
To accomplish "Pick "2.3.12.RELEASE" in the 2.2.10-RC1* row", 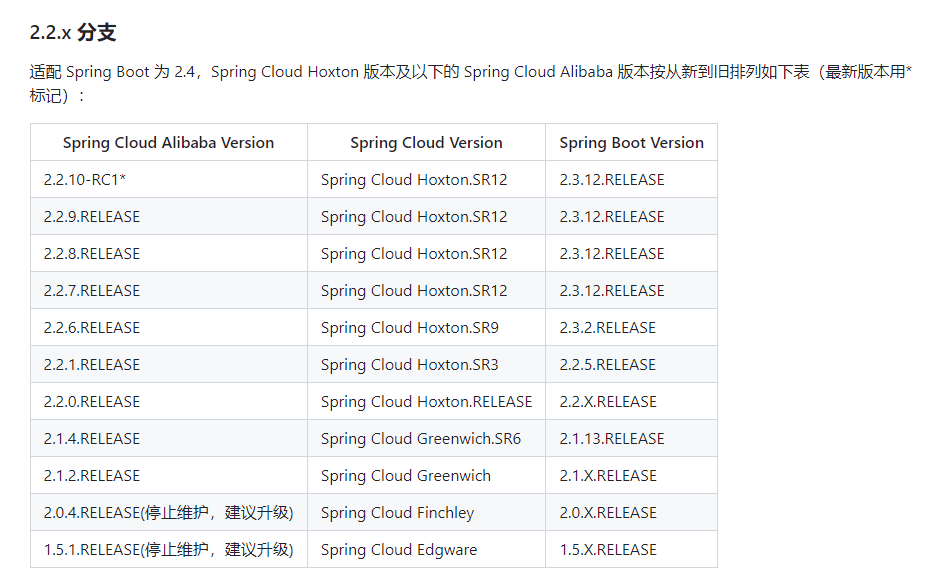I will pyautogui.click(x=631, y=180).
